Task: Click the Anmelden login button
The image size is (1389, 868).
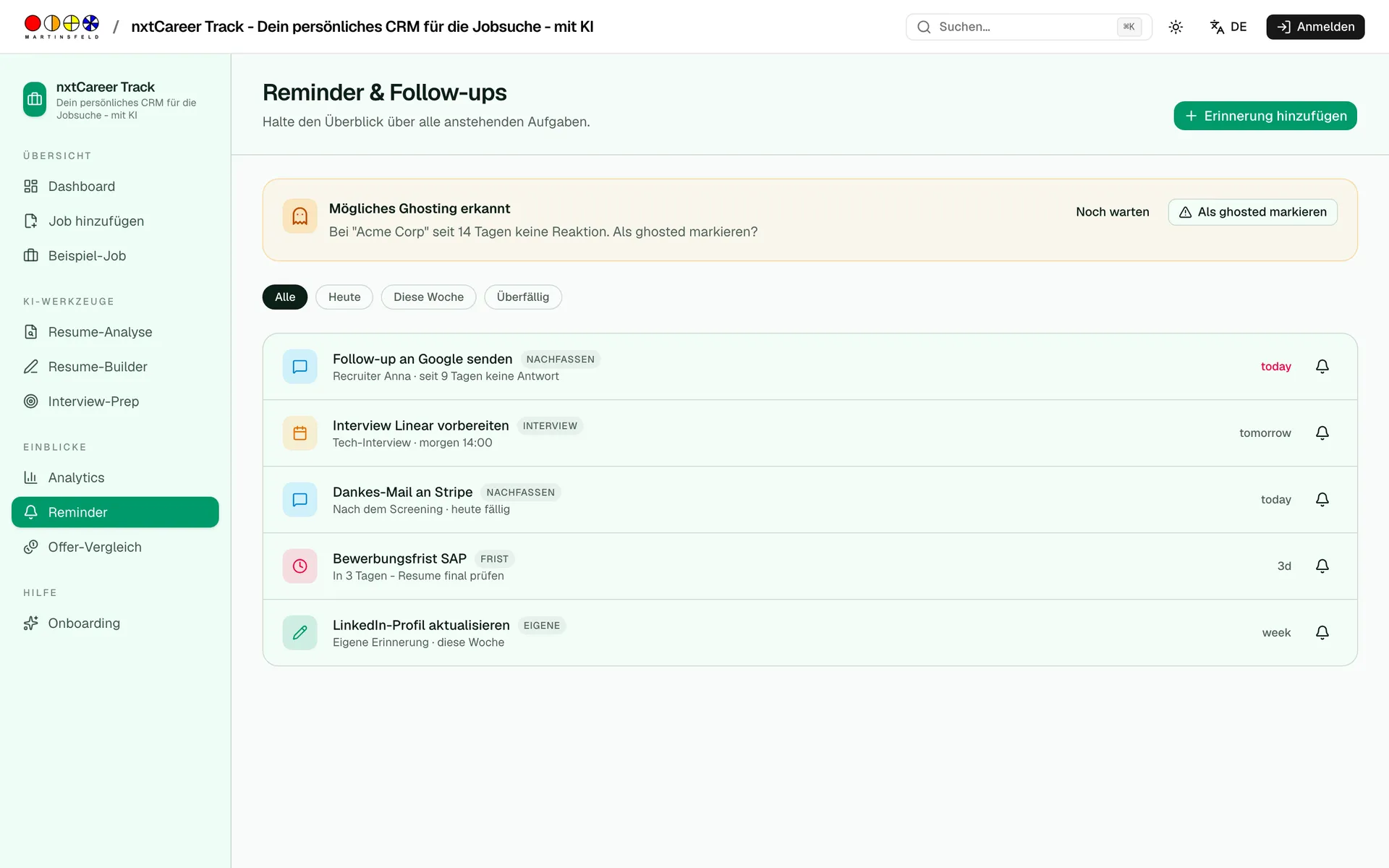Action: pos(1315,27)
